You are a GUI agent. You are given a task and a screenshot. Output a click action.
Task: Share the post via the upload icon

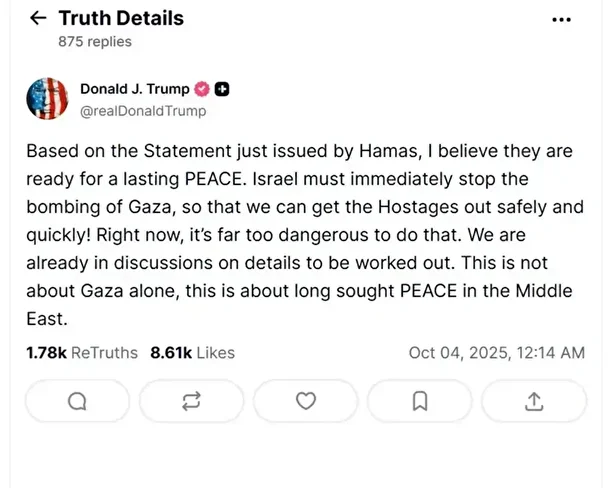coord(534,401)
